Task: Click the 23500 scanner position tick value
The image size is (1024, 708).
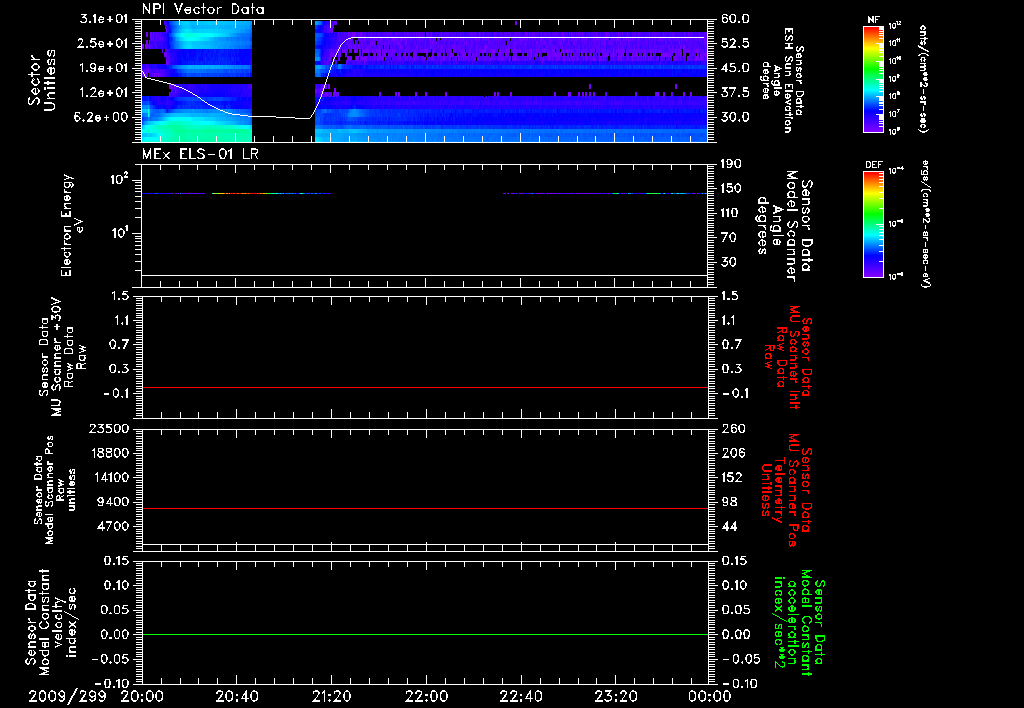Action: coord(109,428)
